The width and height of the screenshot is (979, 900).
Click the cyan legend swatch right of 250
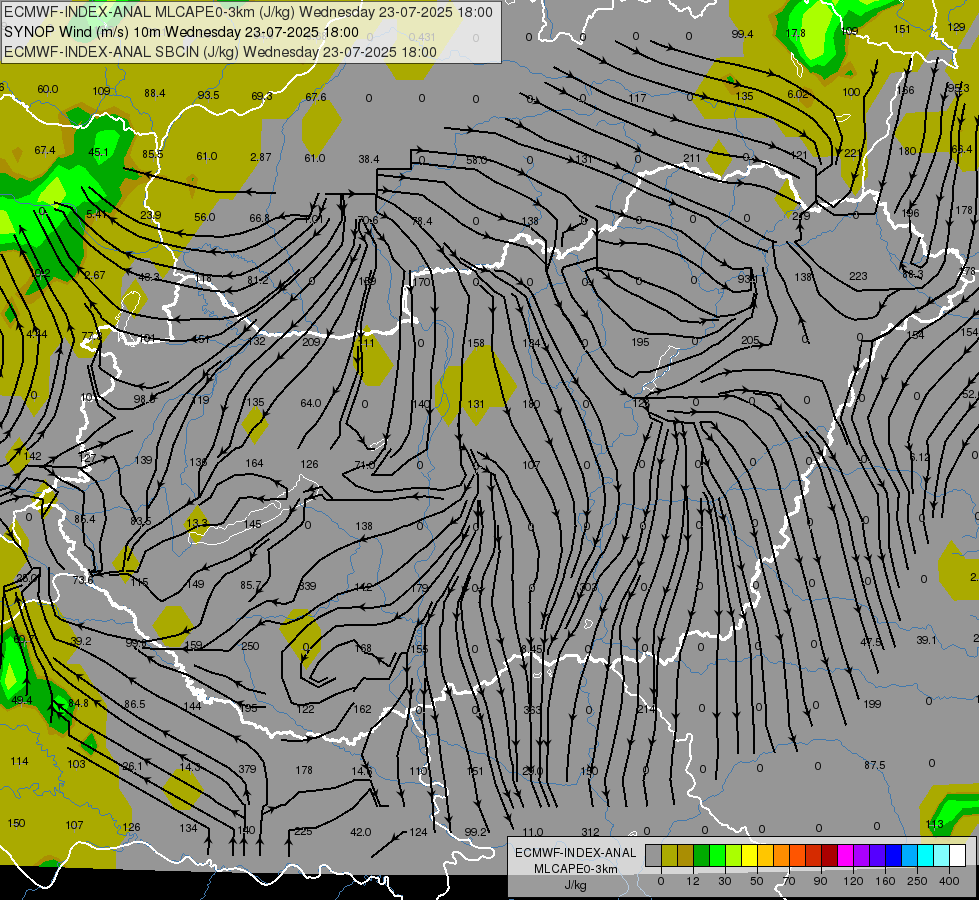point(925,855)
